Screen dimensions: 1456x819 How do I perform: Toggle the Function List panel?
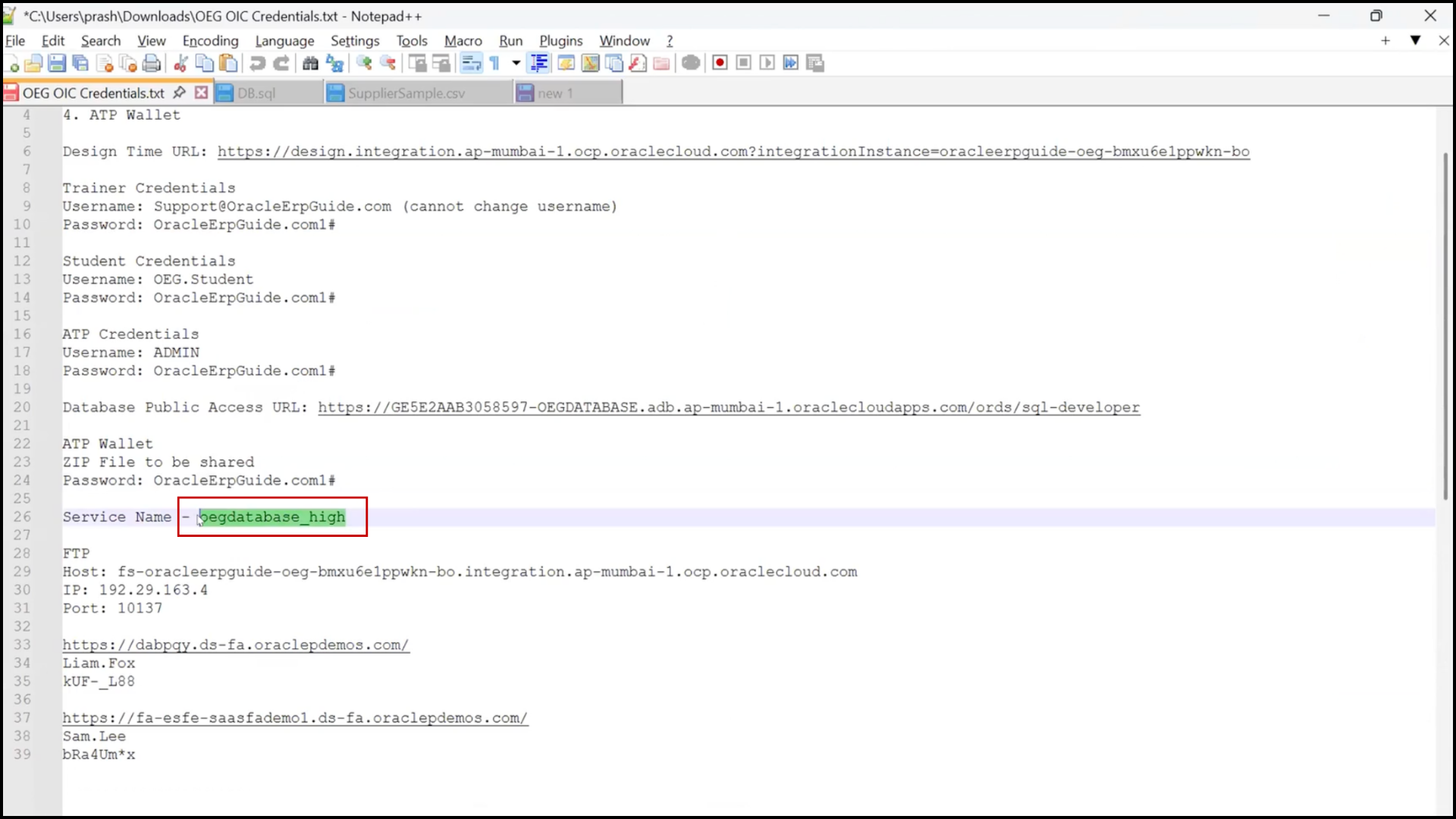pyautogui.click(x=638, y=63)
